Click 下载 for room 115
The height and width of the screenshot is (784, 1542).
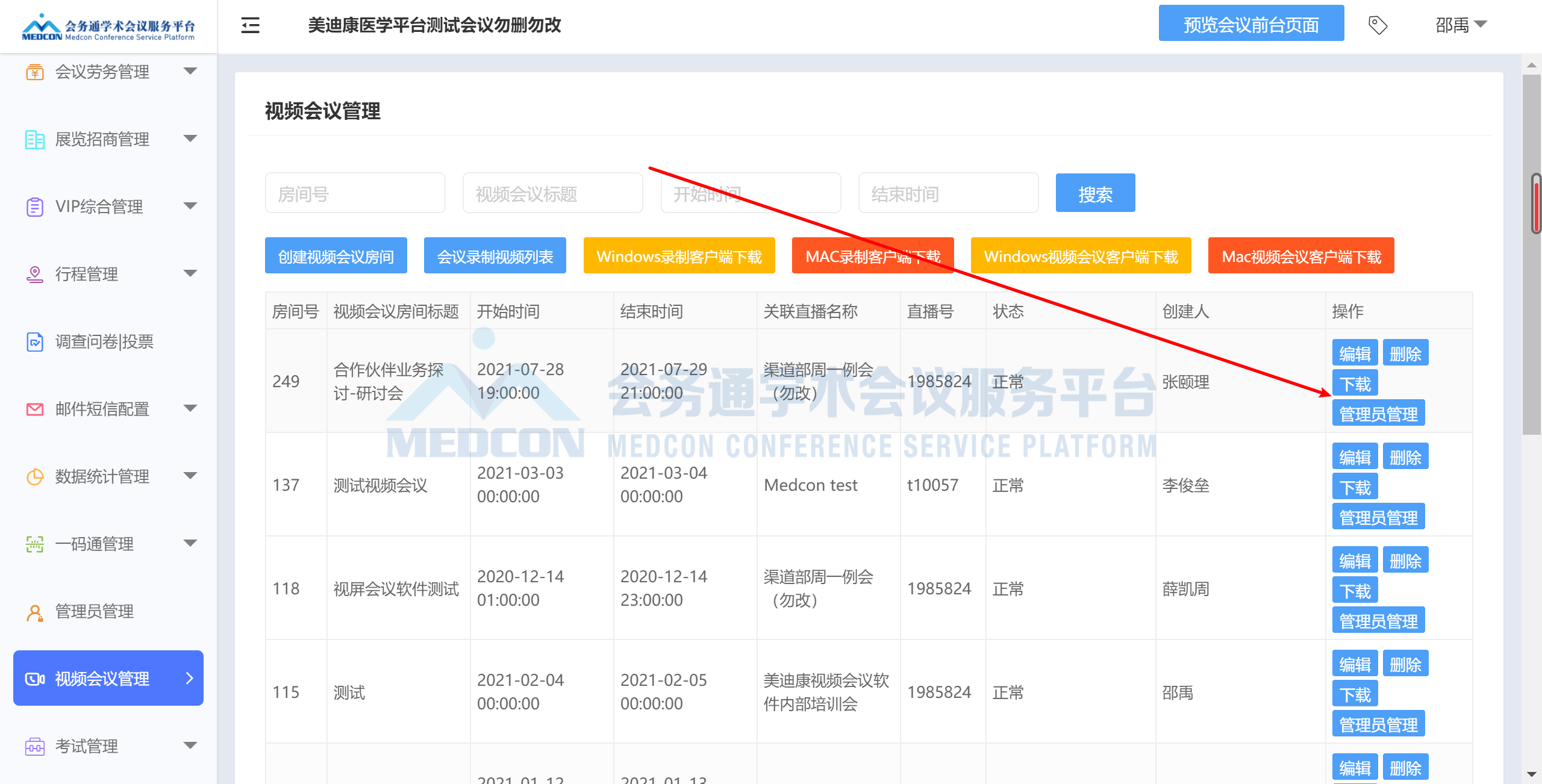[1355, 694]
